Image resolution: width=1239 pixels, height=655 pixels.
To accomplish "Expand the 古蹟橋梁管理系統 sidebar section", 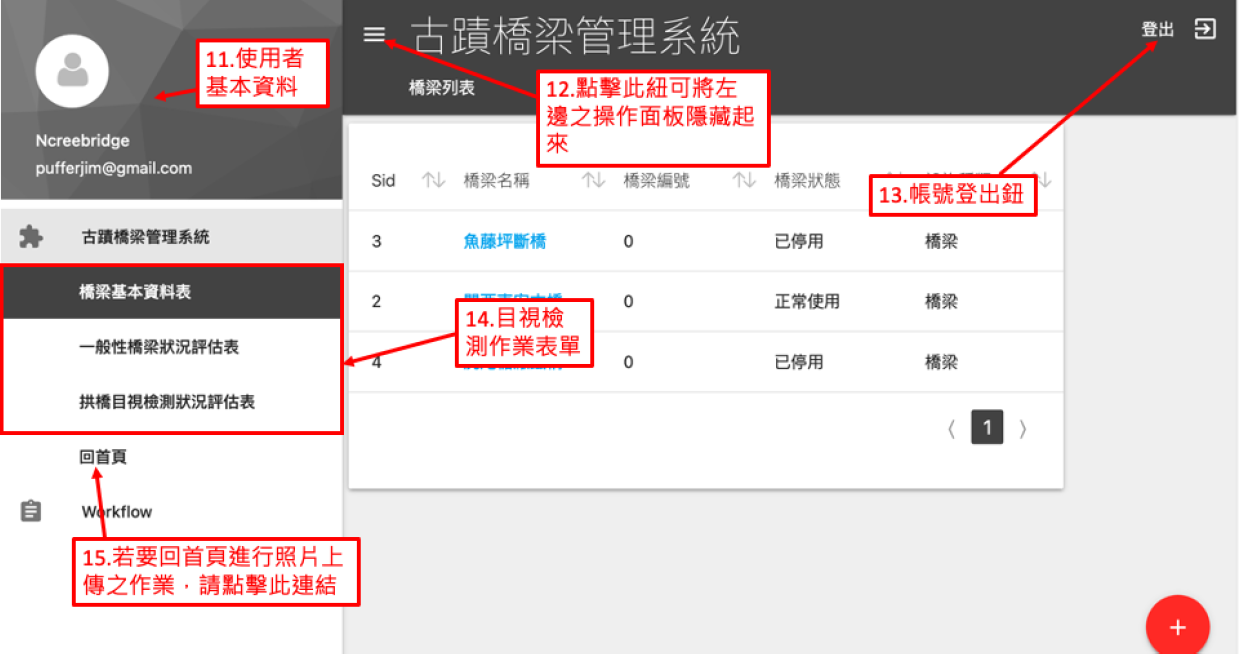I will point(145,237).
